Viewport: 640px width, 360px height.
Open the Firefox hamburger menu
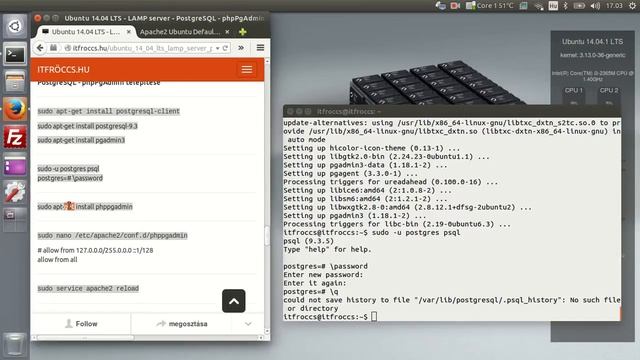point(260,48)
